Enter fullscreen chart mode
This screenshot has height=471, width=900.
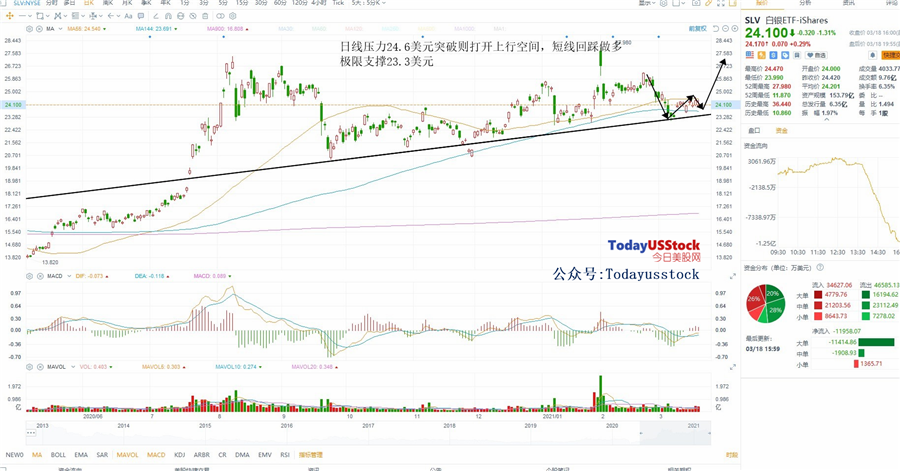pos(721,3)
